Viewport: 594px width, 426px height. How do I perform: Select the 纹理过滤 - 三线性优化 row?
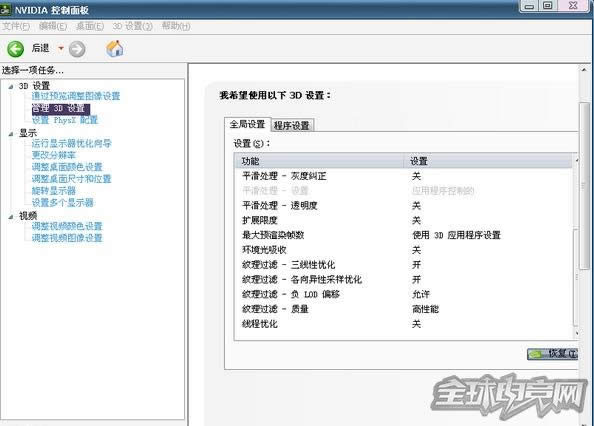tap(403, 265)
